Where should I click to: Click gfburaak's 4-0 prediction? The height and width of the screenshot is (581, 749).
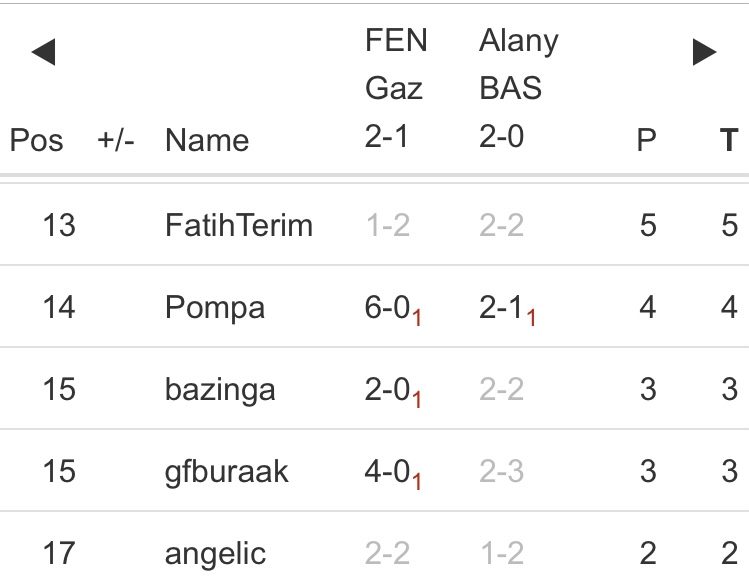click(387, 471)
